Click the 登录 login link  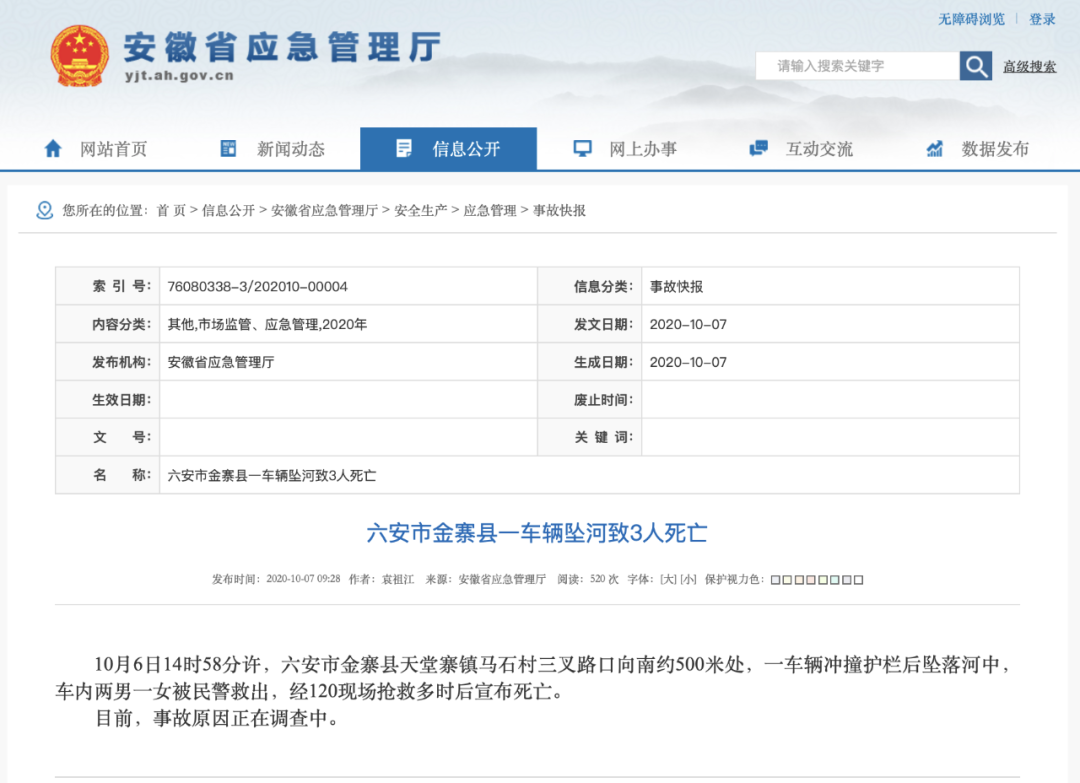tap(1042, 19)
